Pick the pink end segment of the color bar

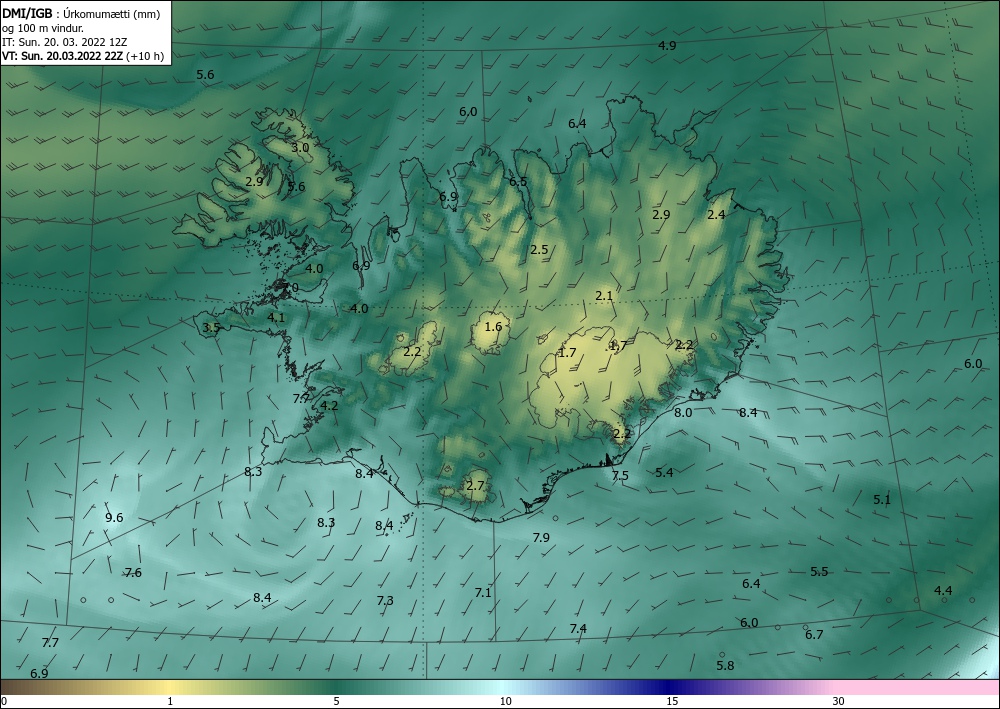point(918,687)
